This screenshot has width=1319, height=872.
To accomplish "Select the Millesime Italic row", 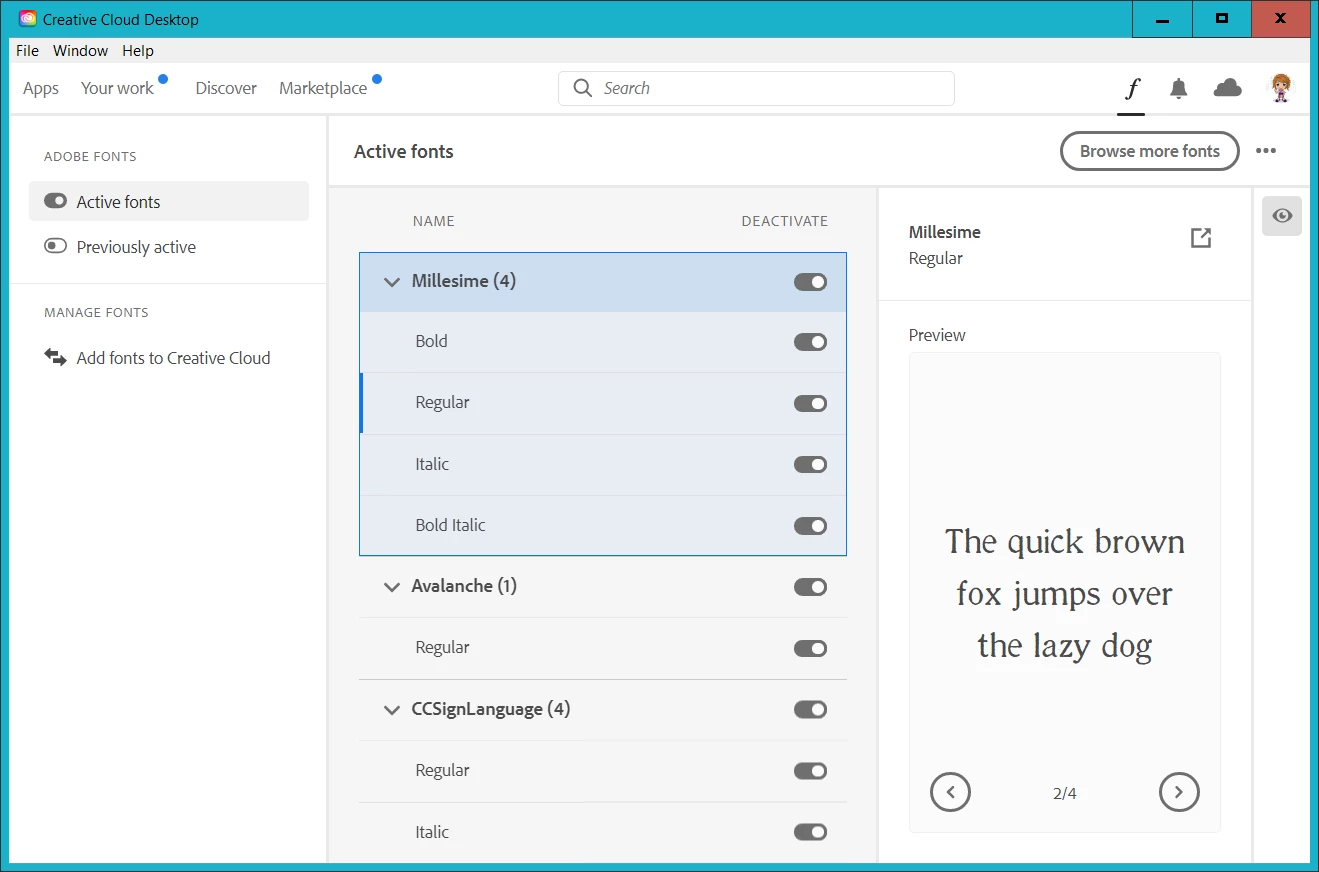I will point(603,465).
